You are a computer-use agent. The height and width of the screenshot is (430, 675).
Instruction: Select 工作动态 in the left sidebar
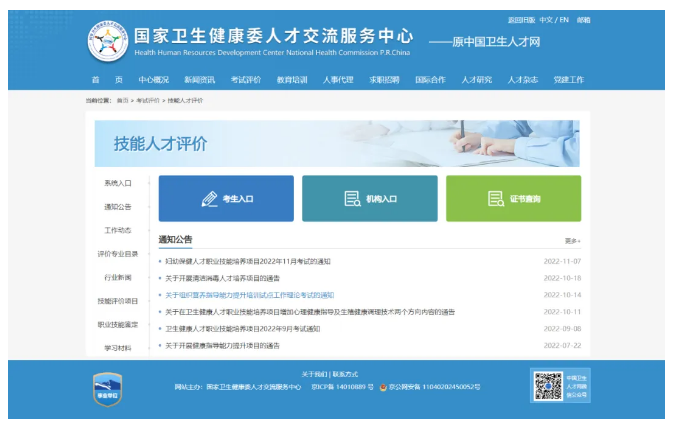[x=118, y=230]
